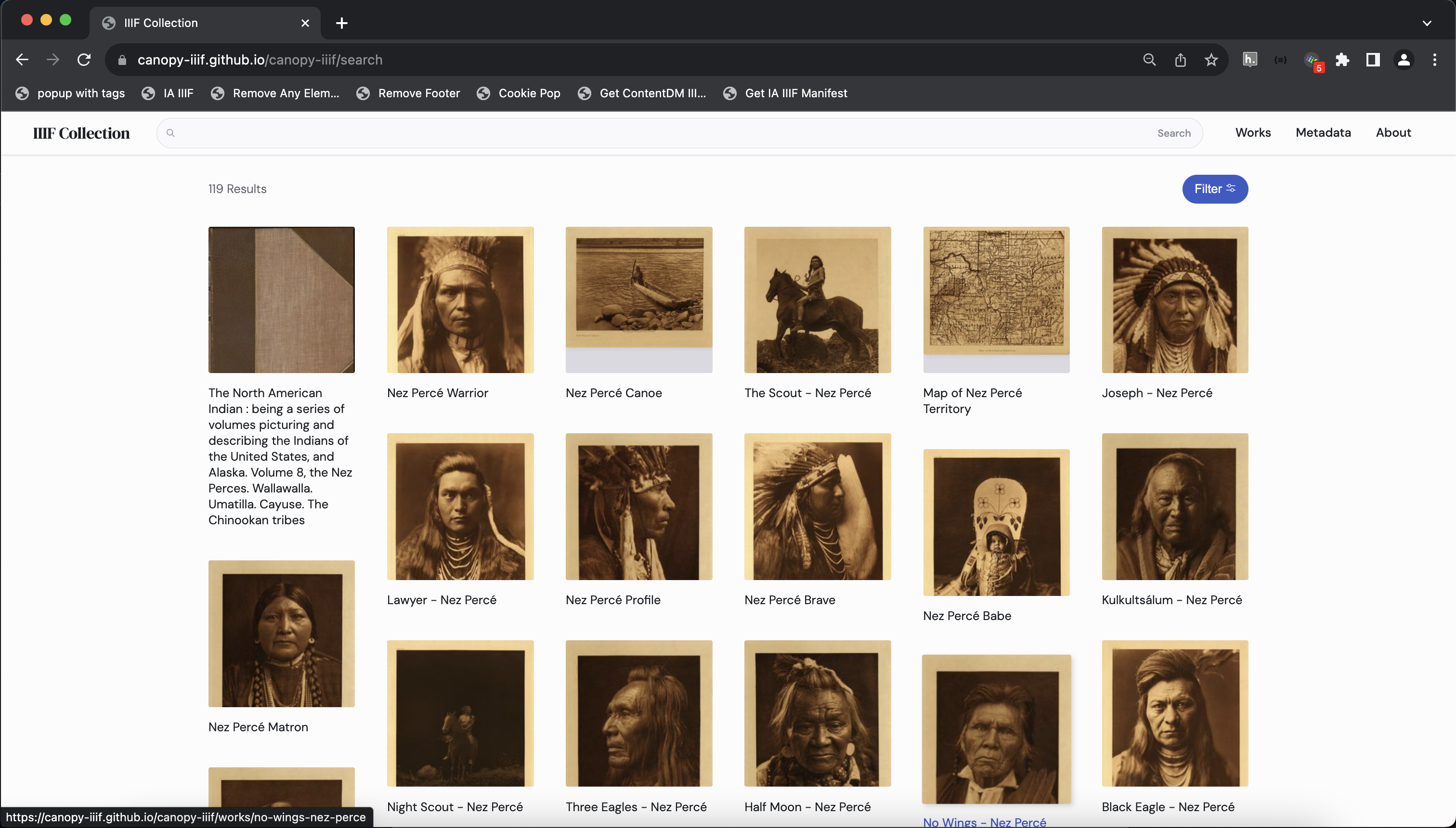Click the No Wings – Nez Percé link
Viewport: 1456px width, 828px height.
pyautogui.click(x=984, y=821)
